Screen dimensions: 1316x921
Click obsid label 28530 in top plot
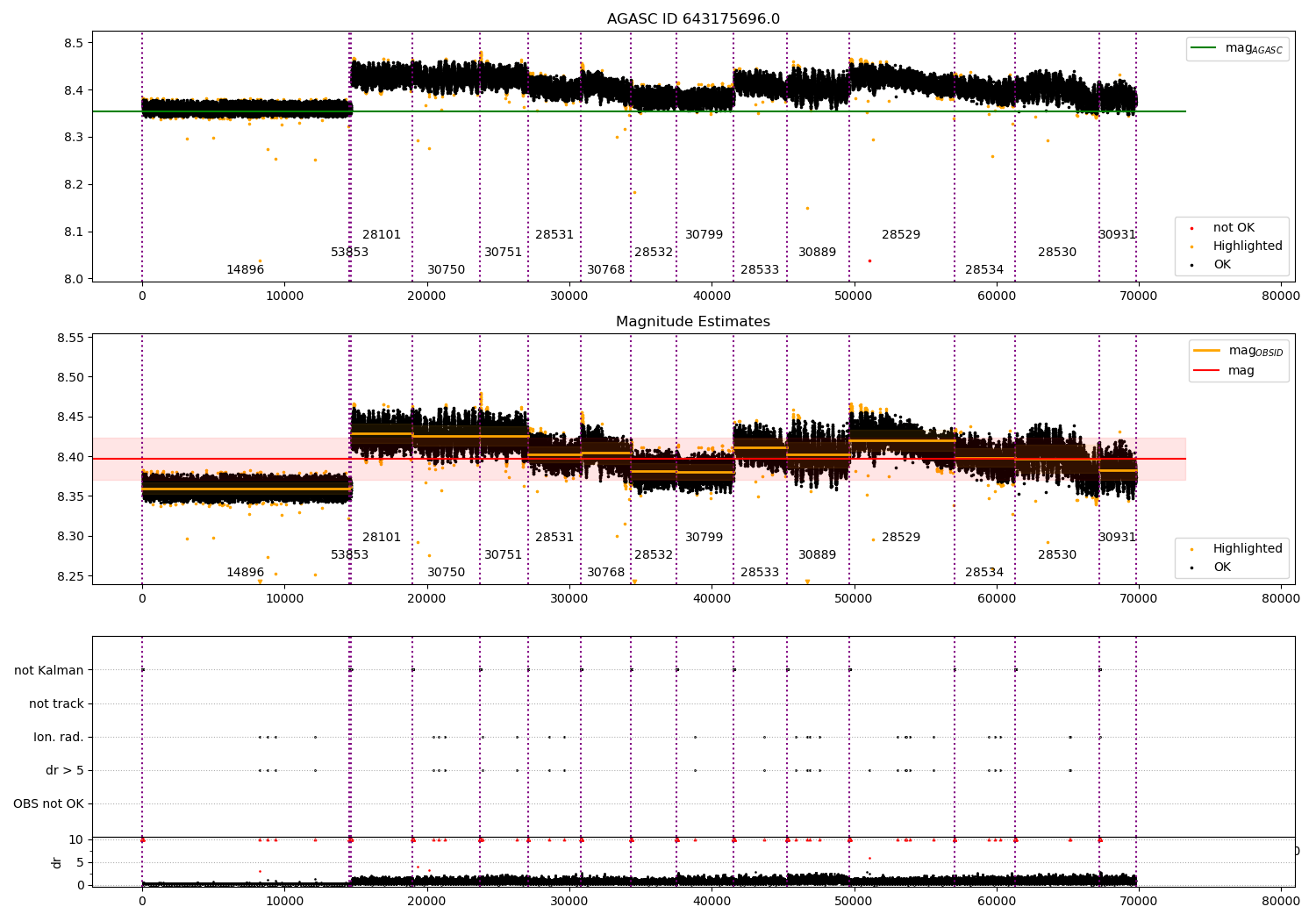pyautogui.click(x=1057, y=253)
